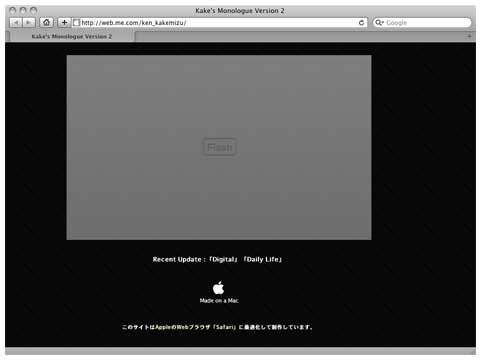Click the Made on a Mac text
The width and height of the screenshot is (481, 360).
coord(219,301)
